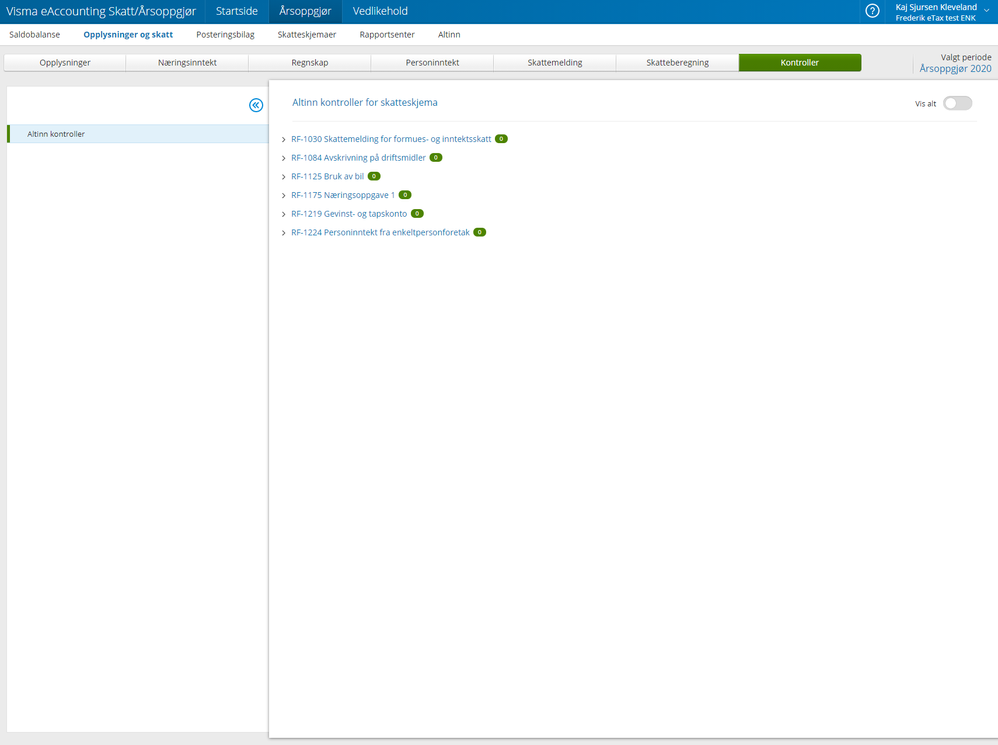Click the green count badge beside RF-1224
The width and height of the screenshot is (998, 745).
tap(480, 232)
